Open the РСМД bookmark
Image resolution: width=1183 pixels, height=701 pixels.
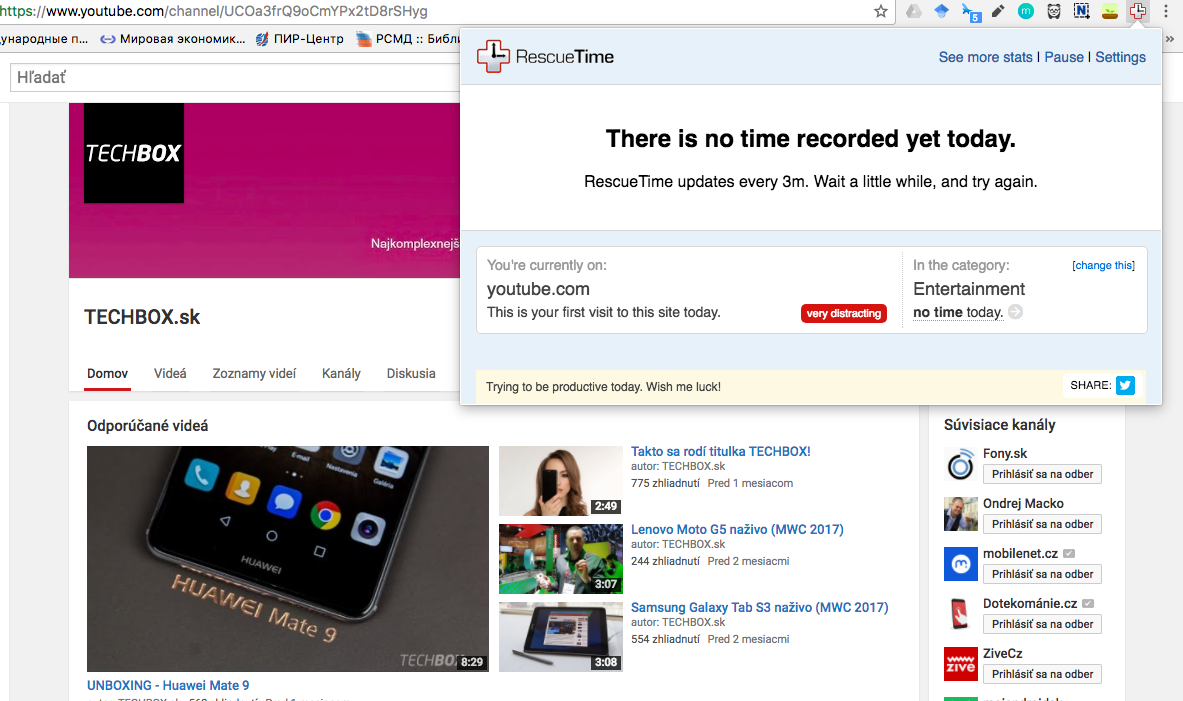pyautogui.click(x=408, y=38)
